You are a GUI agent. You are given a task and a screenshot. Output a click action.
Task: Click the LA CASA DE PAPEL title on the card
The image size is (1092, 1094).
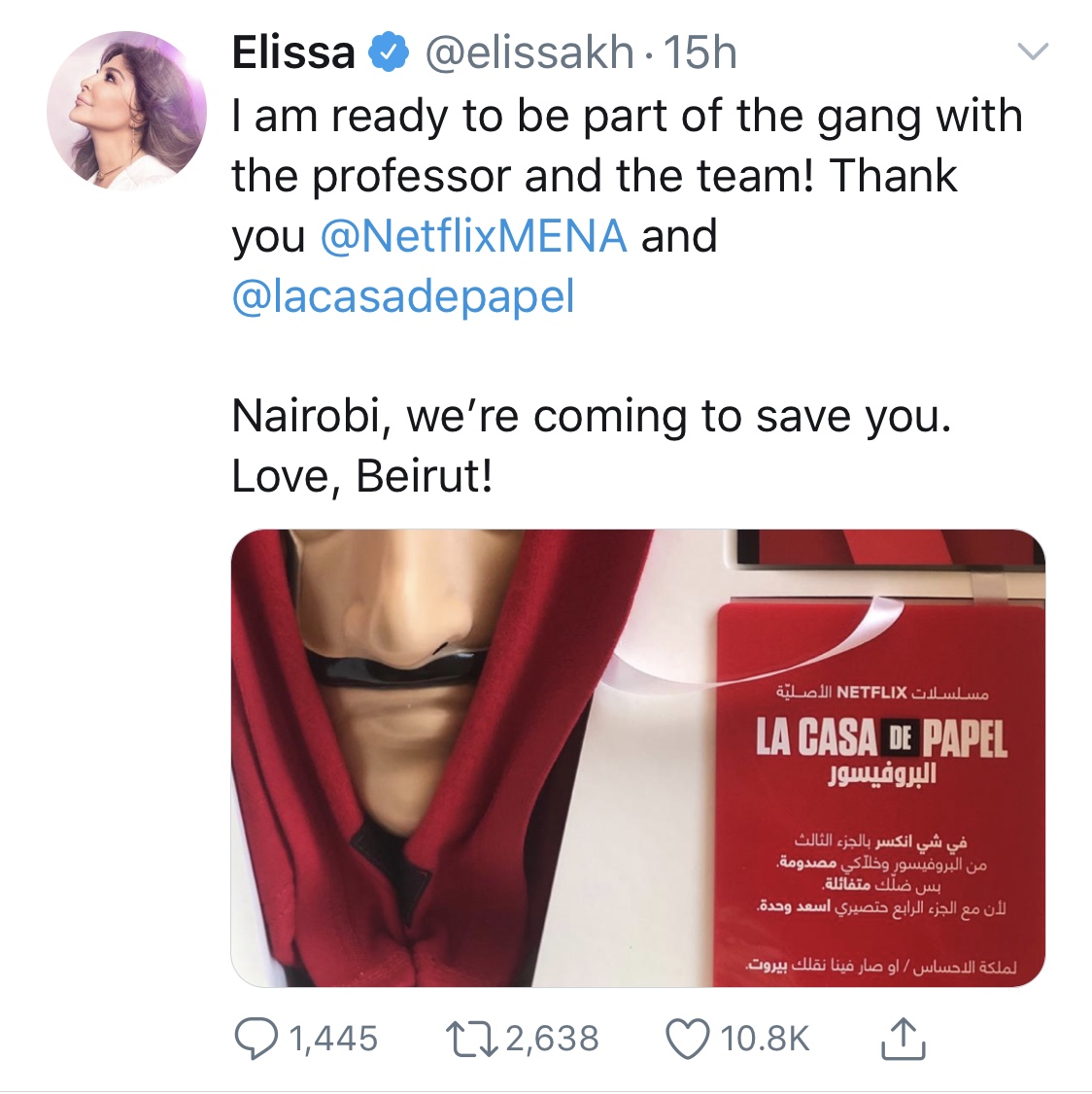[881, 738]
